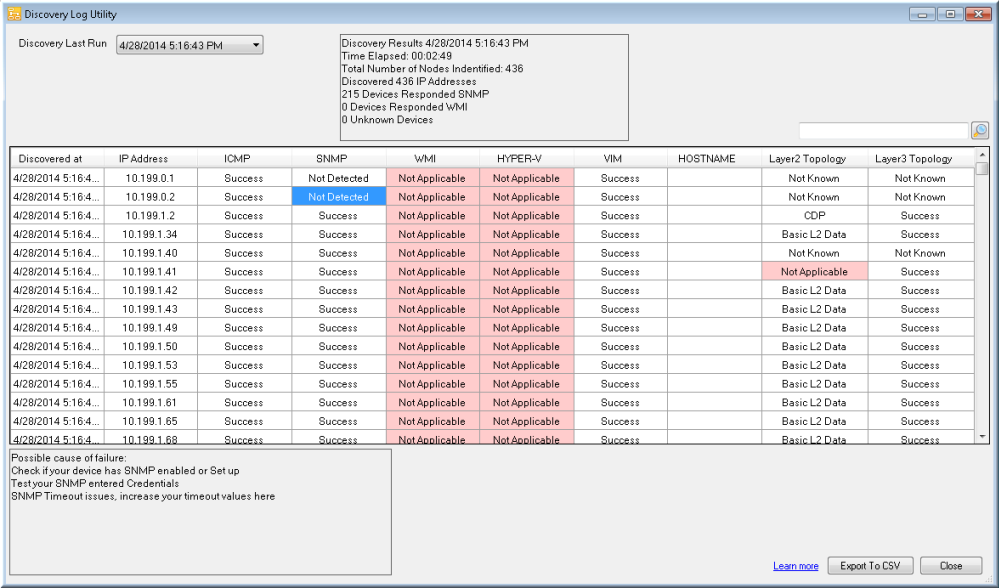This screenshot has height=588, width=999.
Task: Click Layer3 Not Known cell for 10.199.0.1
Action: click(921, 178)
